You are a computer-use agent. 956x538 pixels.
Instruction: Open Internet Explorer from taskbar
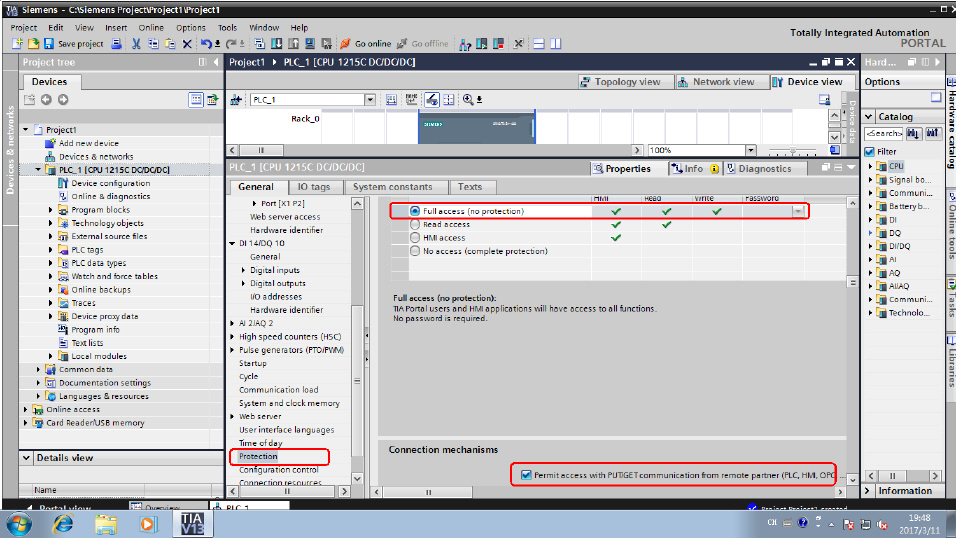click(63, 524)
